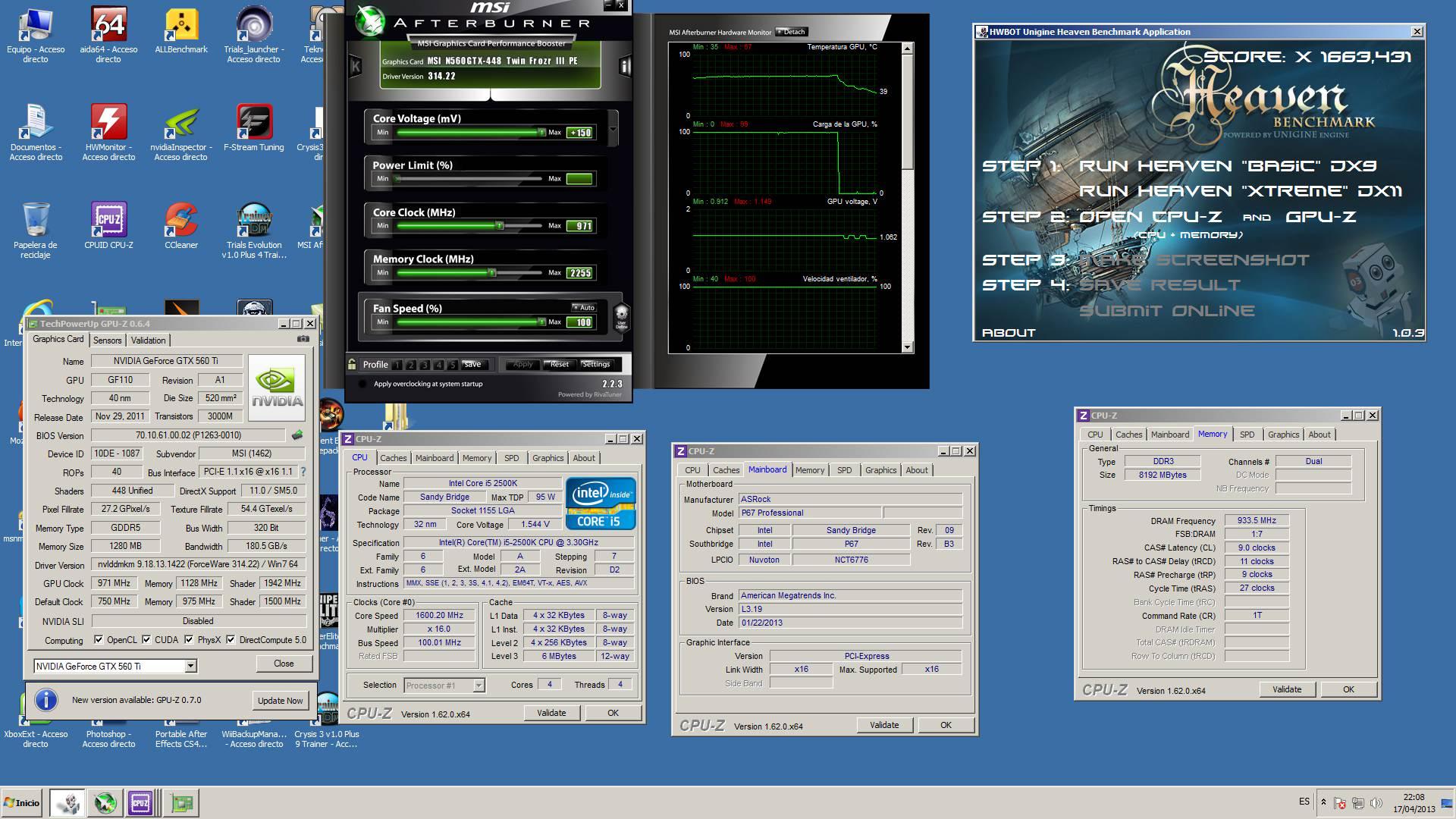Click Settings button in Afterburner
1456x819 pixels.
[596, 365]
